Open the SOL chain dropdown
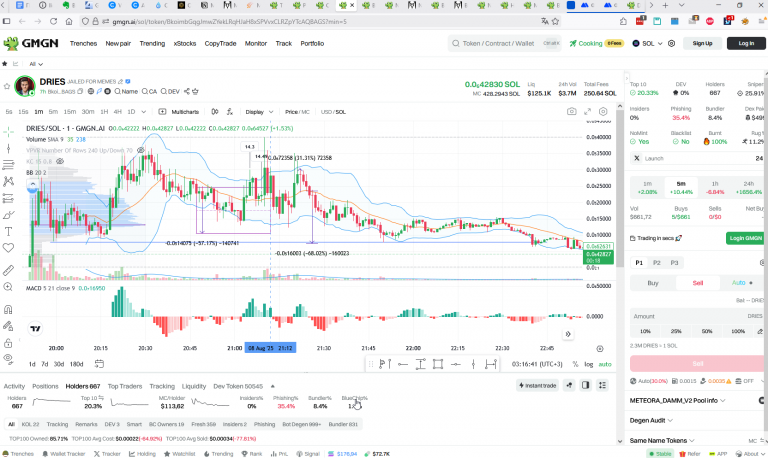Image resolution: width=768 pixels, height=458 pixels. coord(647,44)
